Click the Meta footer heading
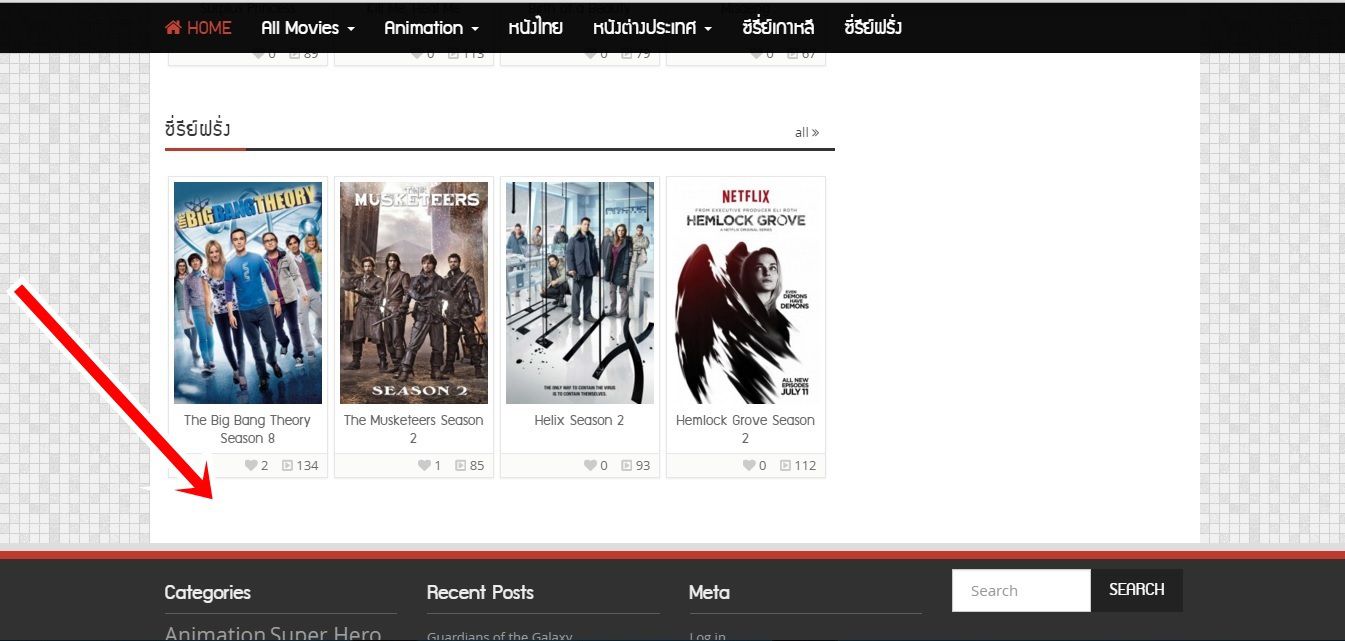This screenshot has width=1345, height=641. click(x=709, y=592)
